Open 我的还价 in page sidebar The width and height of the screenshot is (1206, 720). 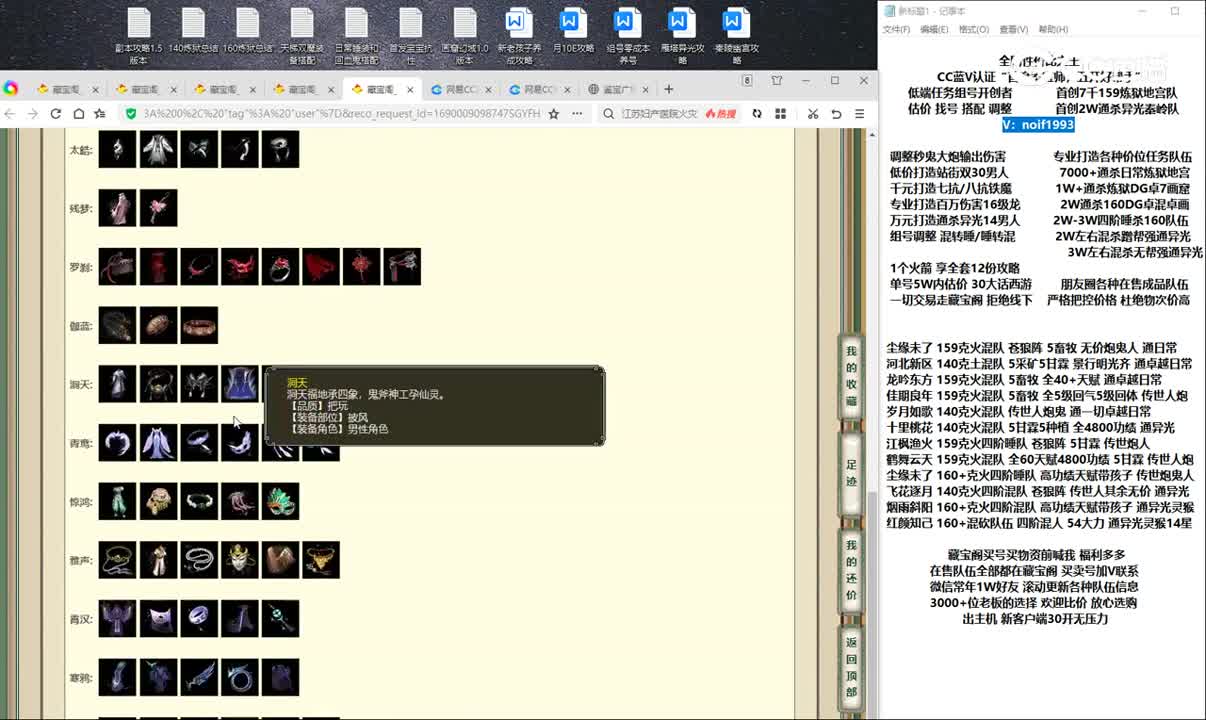(x=851, y=571)
